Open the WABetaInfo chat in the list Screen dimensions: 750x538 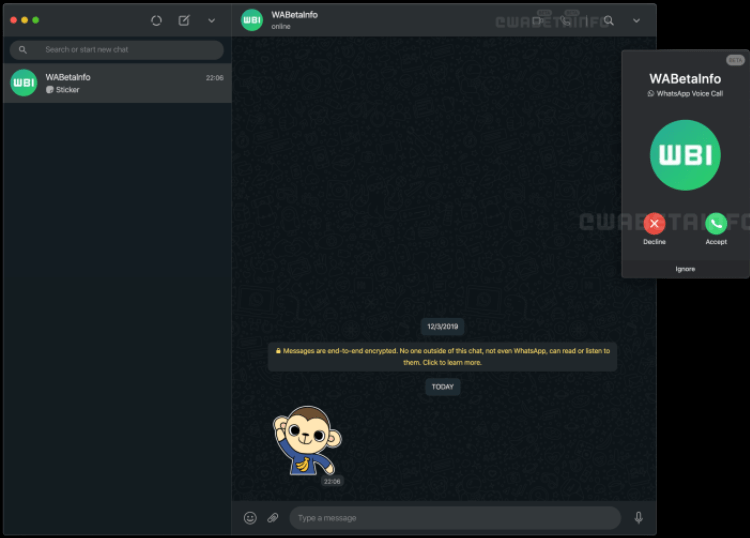pyautogui.click(x=117, y=83)
